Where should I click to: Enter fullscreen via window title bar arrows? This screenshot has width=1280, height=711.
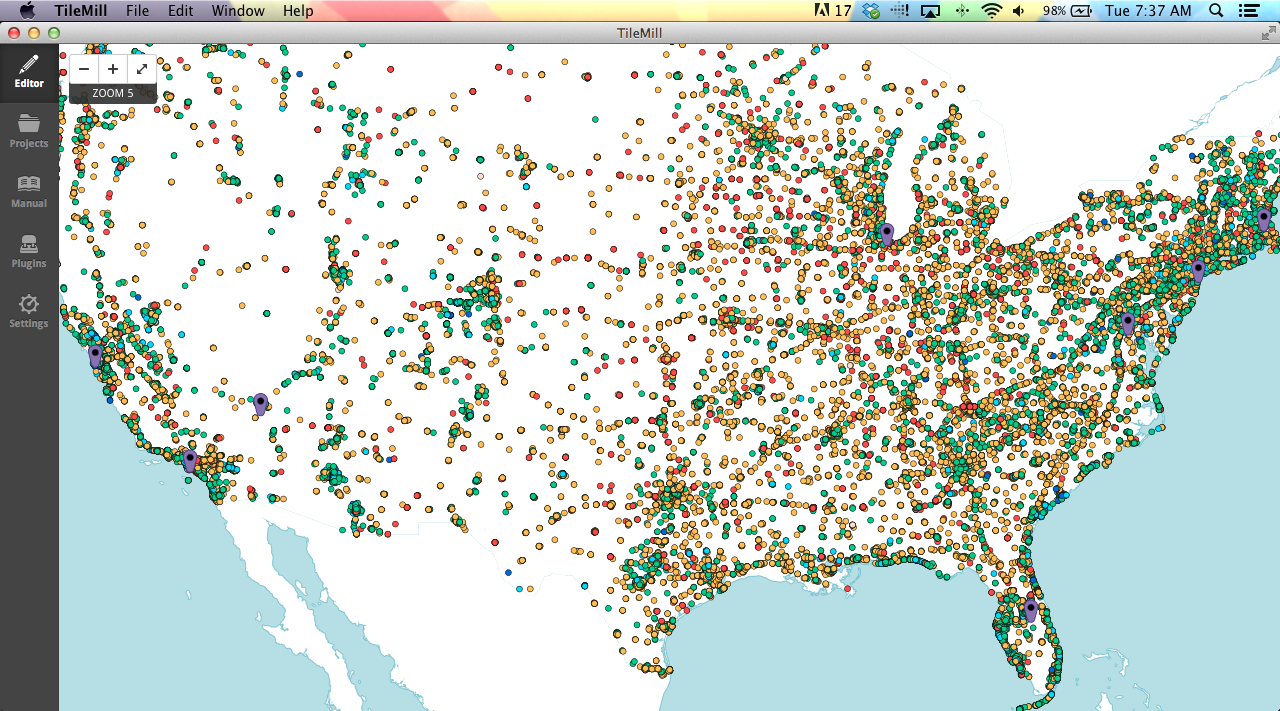point(1268,33)
